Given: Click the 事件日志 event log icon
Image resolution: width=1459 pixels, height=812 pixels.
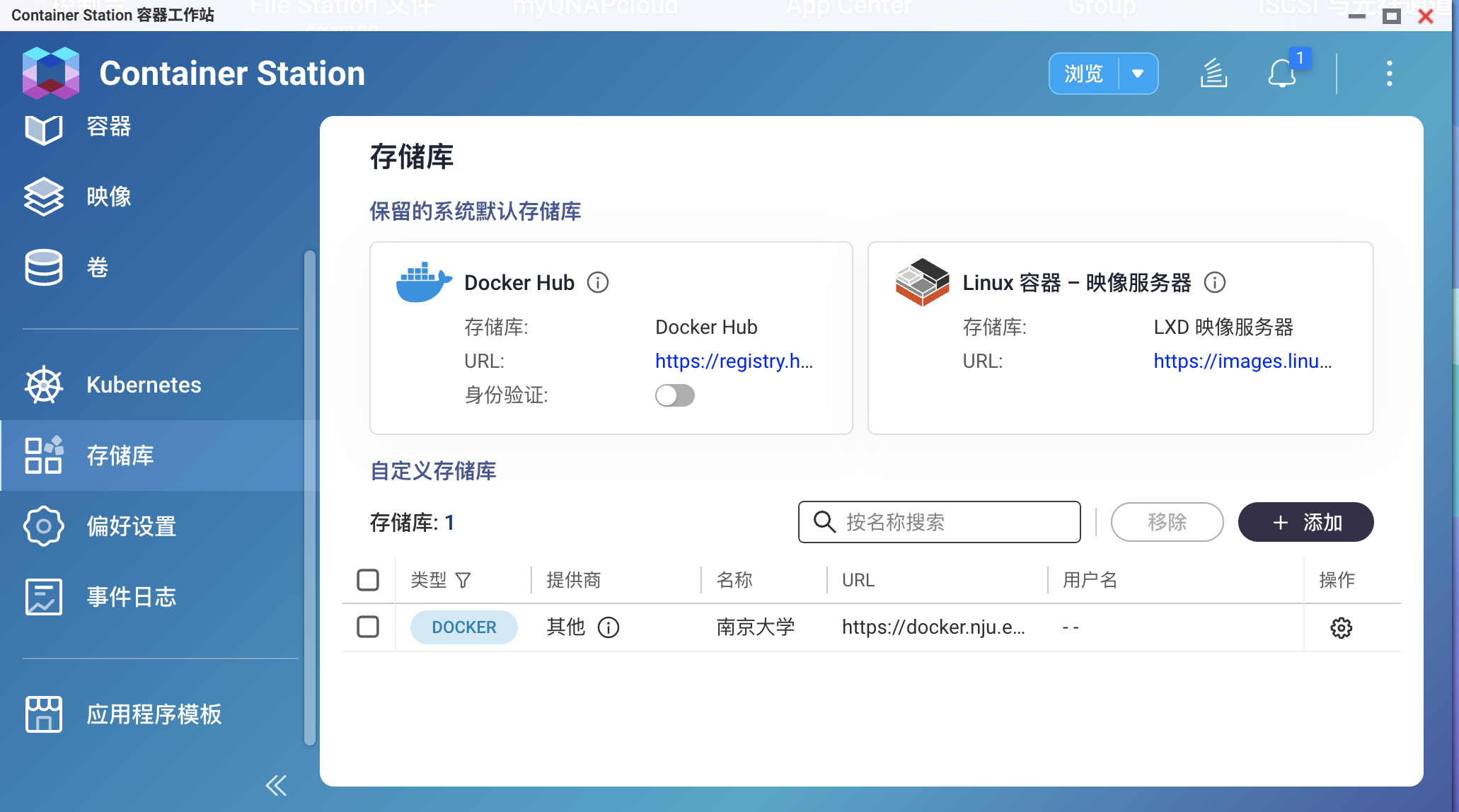Looking at the screenshot, I should [x=44, y=597].
